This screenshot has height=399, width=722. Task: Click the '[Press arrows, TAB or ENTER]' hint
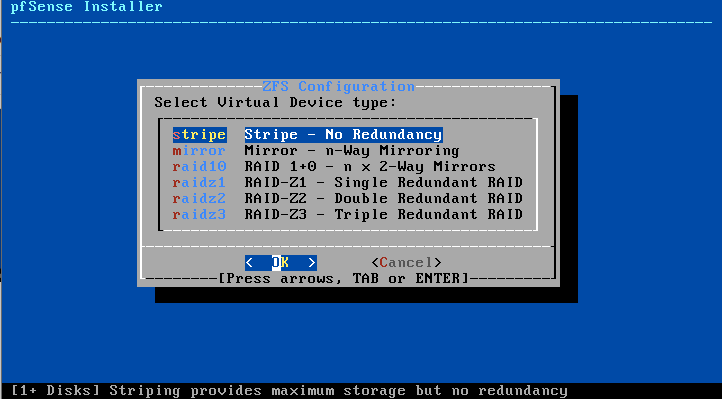click(343, 278)
